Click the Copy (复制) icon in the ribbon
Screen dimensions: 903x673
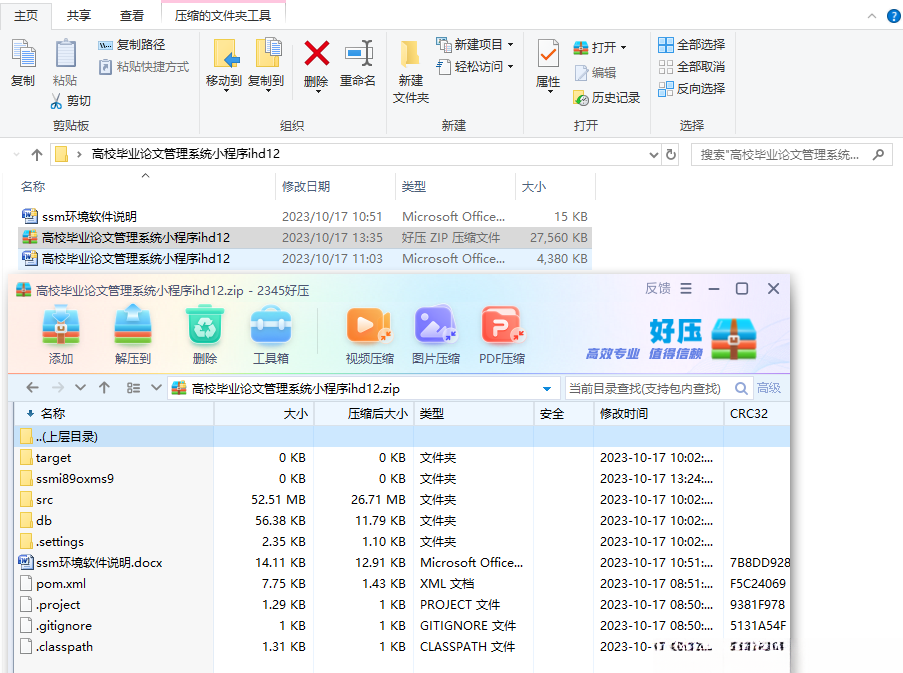(x=23, y=55)
